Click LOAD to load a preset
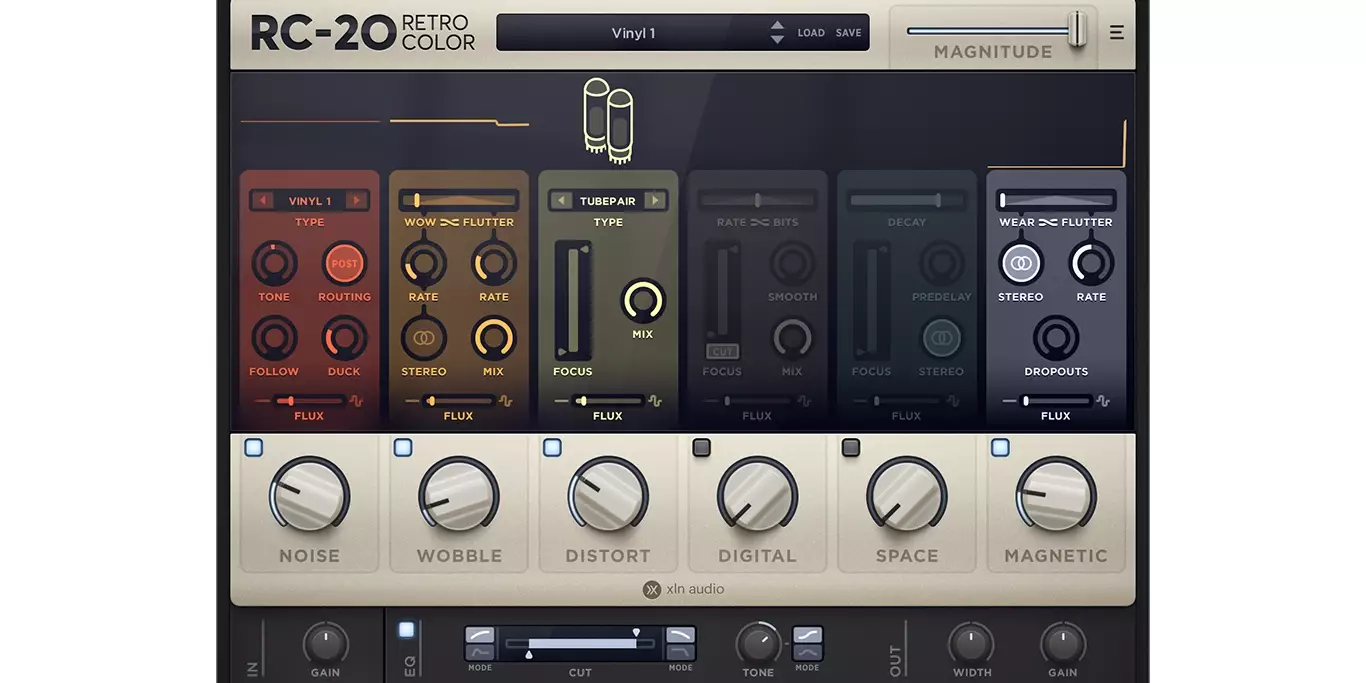Image resolution: width=1366 pixels, height=683 pixels. tap(811, 33)
